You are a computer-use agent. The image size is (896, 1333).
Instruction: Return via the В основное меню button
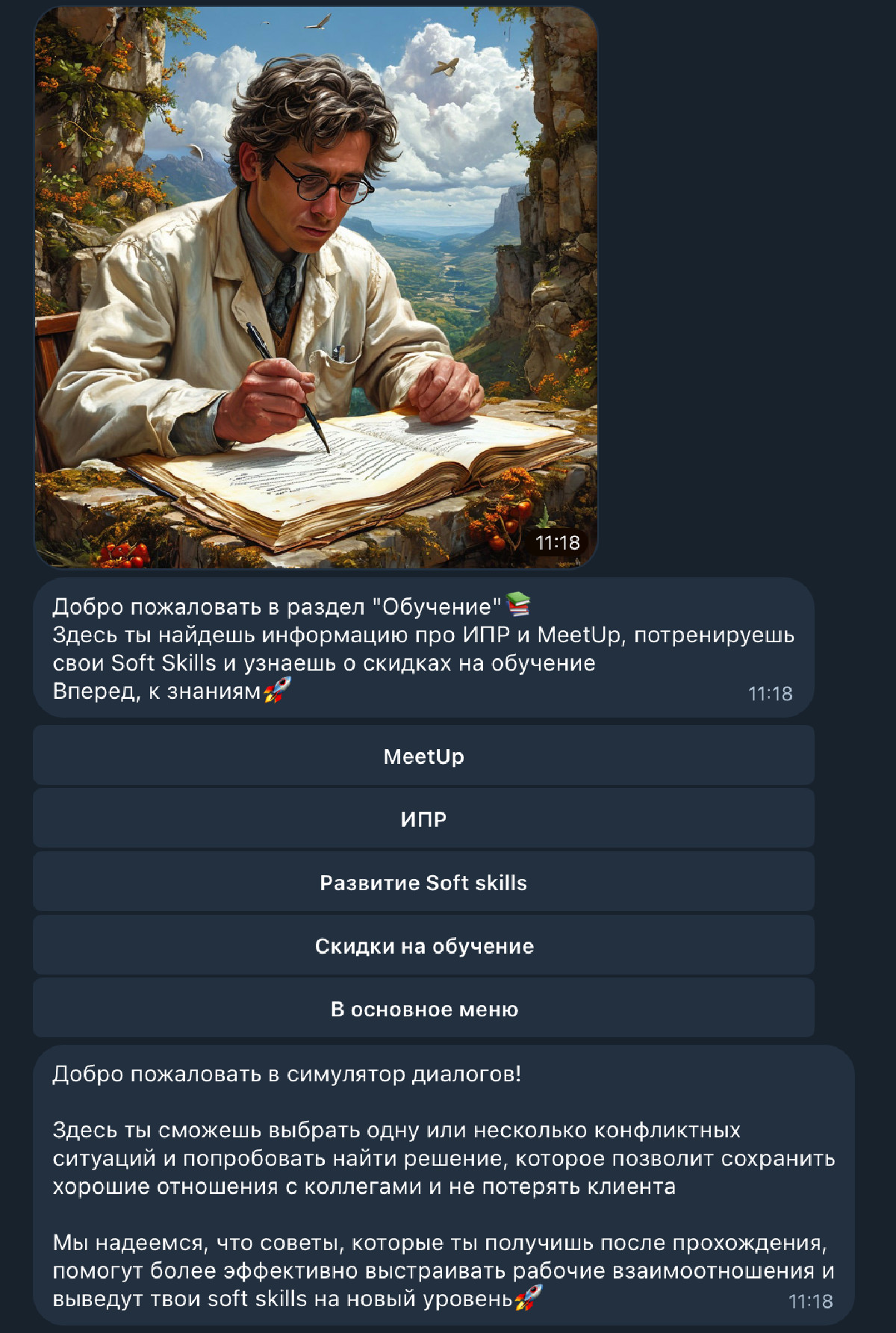point(423,1008)
